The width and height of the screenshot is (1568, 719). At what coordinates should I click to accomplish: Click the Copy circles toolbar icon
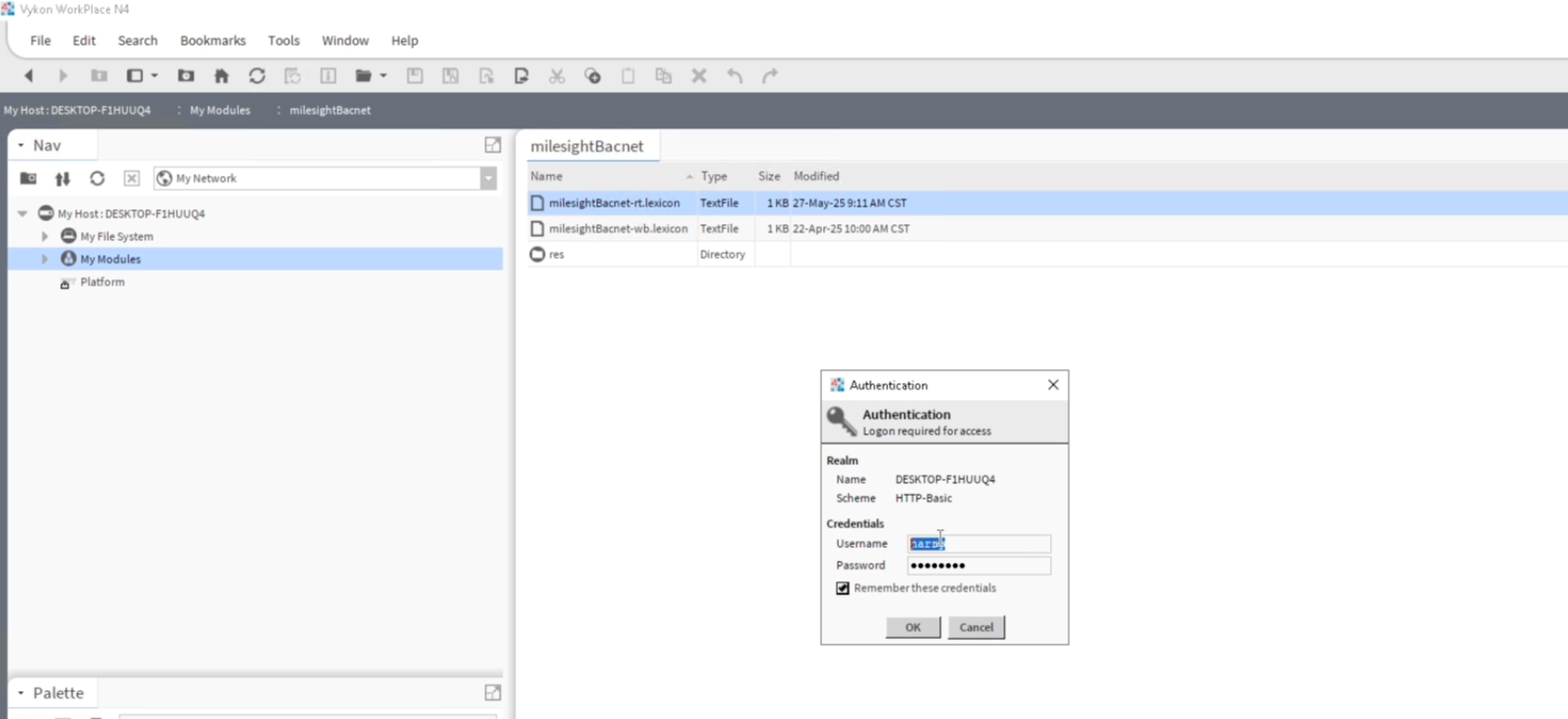point(592,76)
